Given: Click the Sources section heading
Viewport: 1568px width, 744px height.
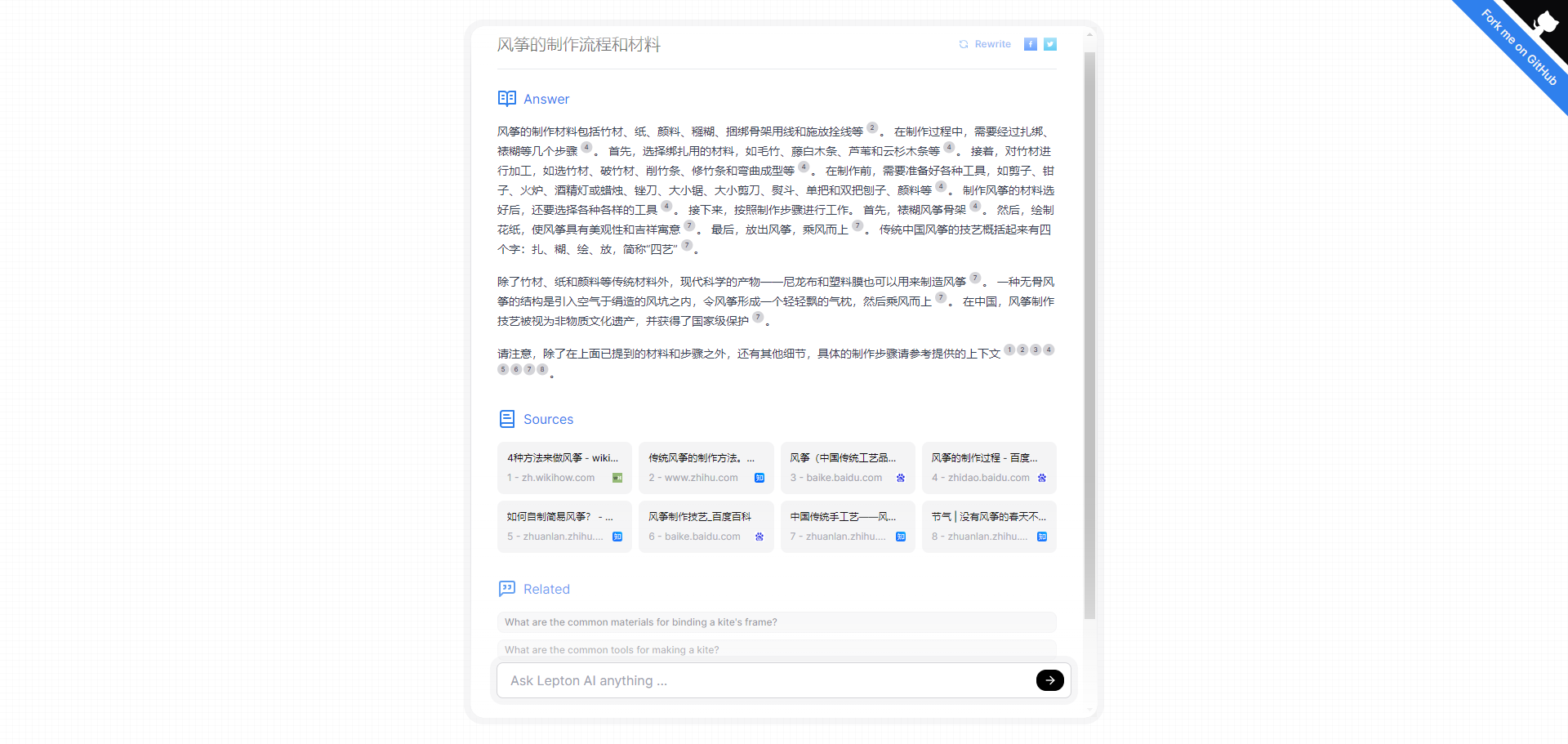Looking at the screenshot, I should [x=548, y=419].
